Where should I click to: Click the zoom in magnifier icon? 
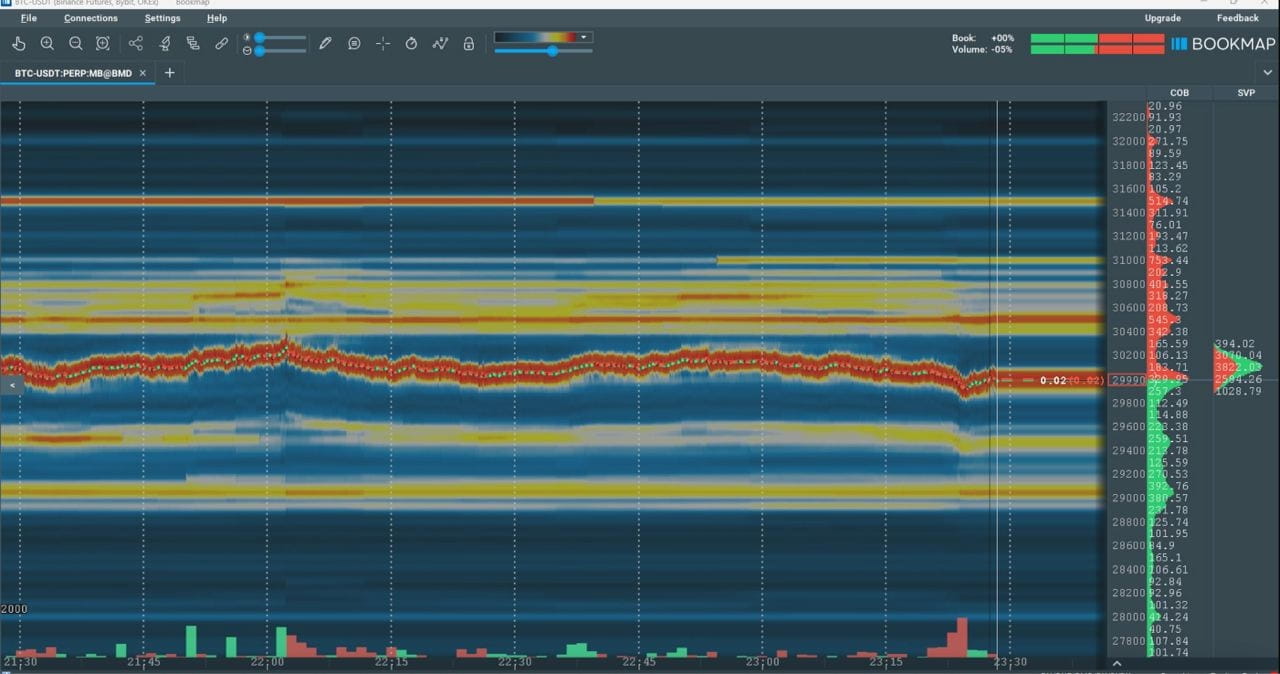click(47, 43)
